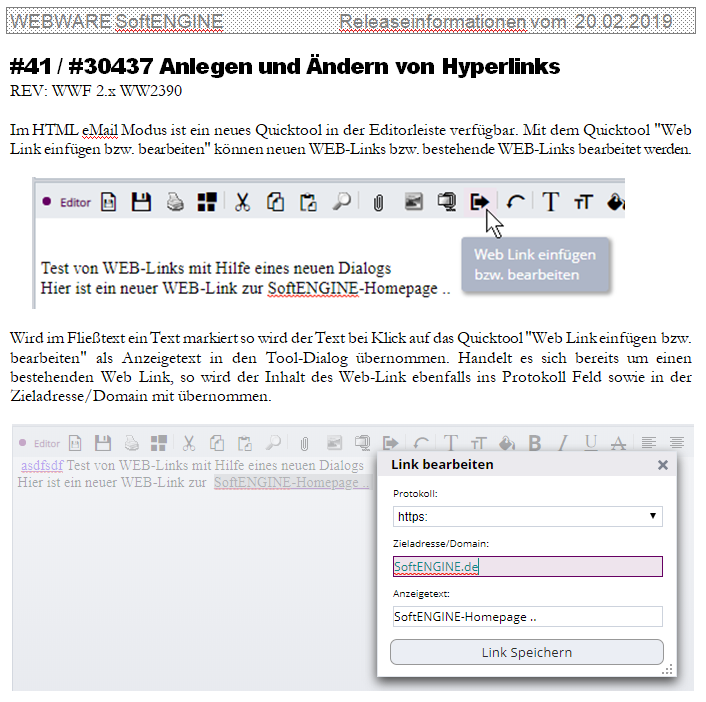Click the dimmed image icon in greyed-out editor toolbar
This screenshot has width=706, height=702.
point(334,443)
